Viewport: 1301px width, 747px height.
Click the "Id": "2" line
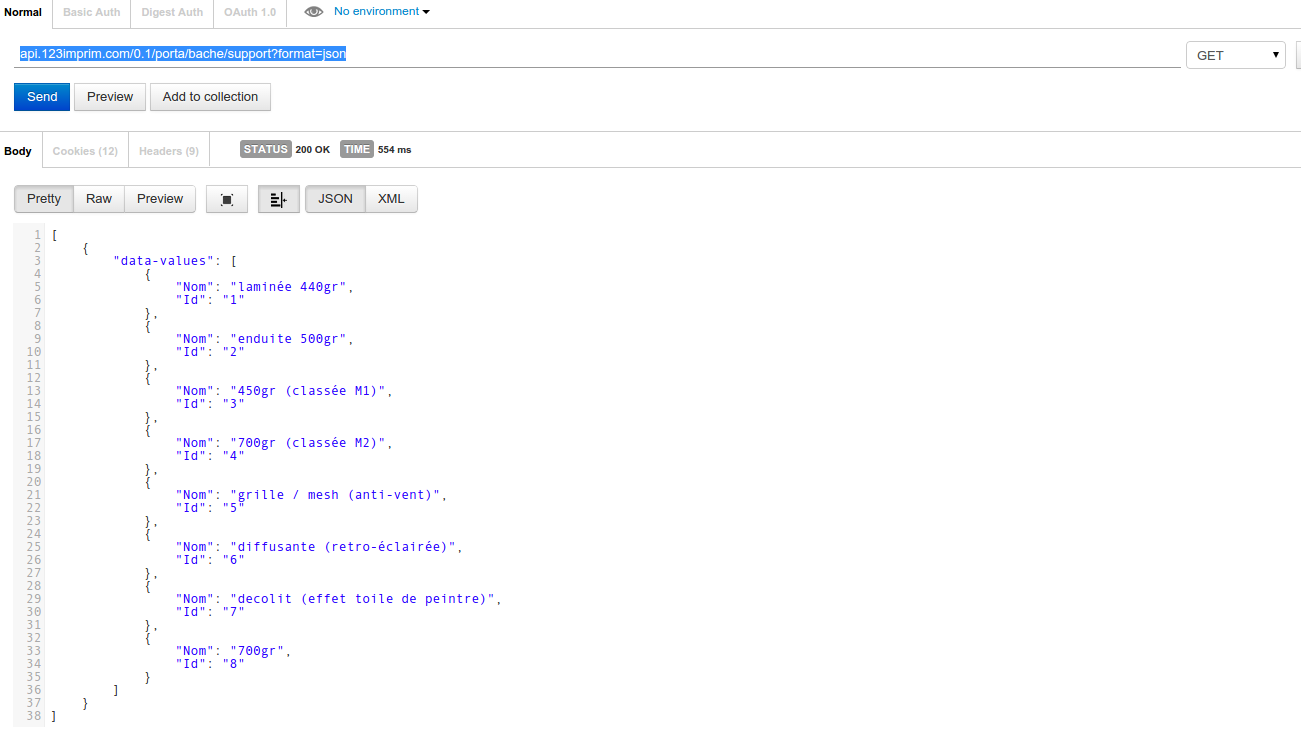pyautogui.click(x=210, y=352)
